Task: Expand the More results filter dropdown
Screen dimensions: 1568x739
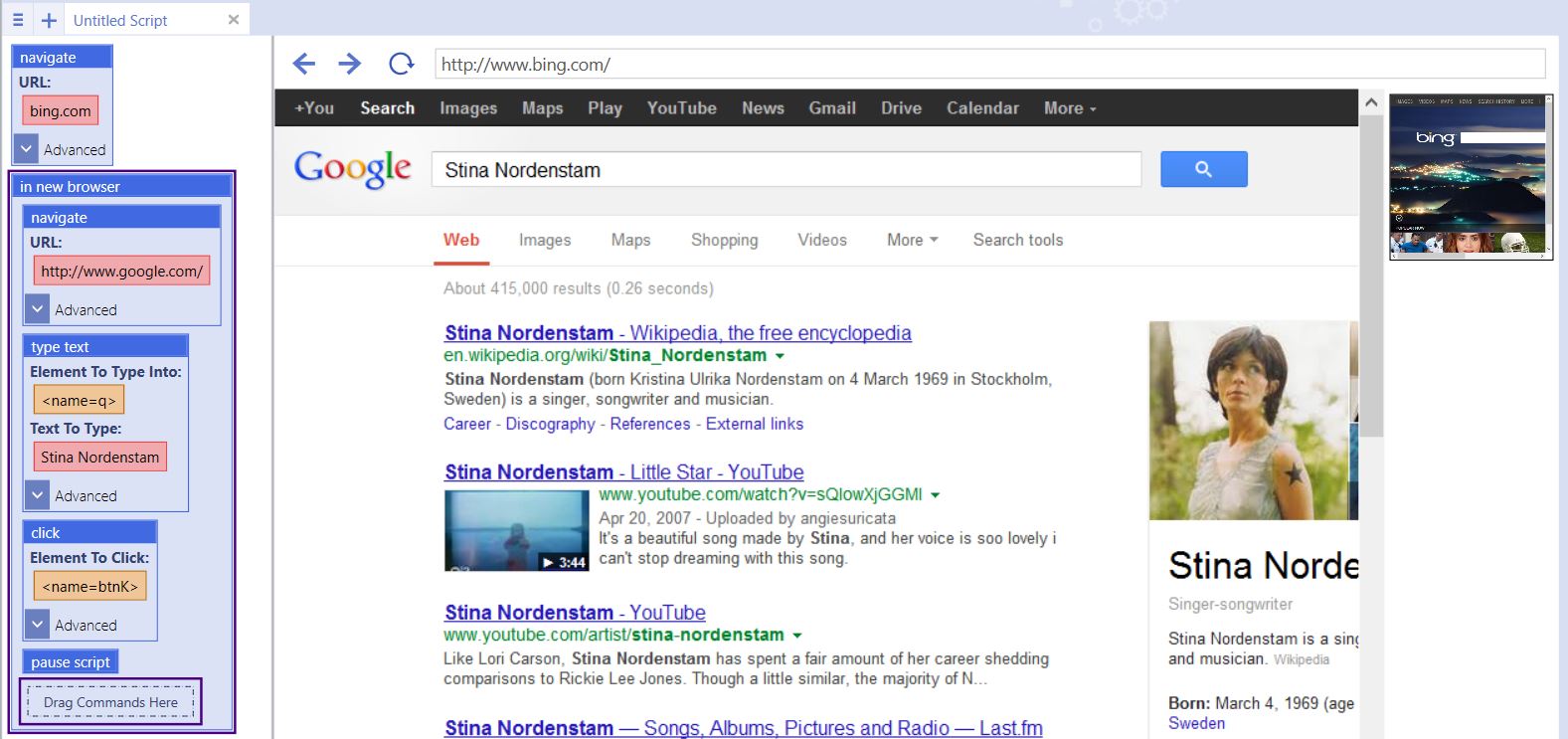Action: coord(913,240)
